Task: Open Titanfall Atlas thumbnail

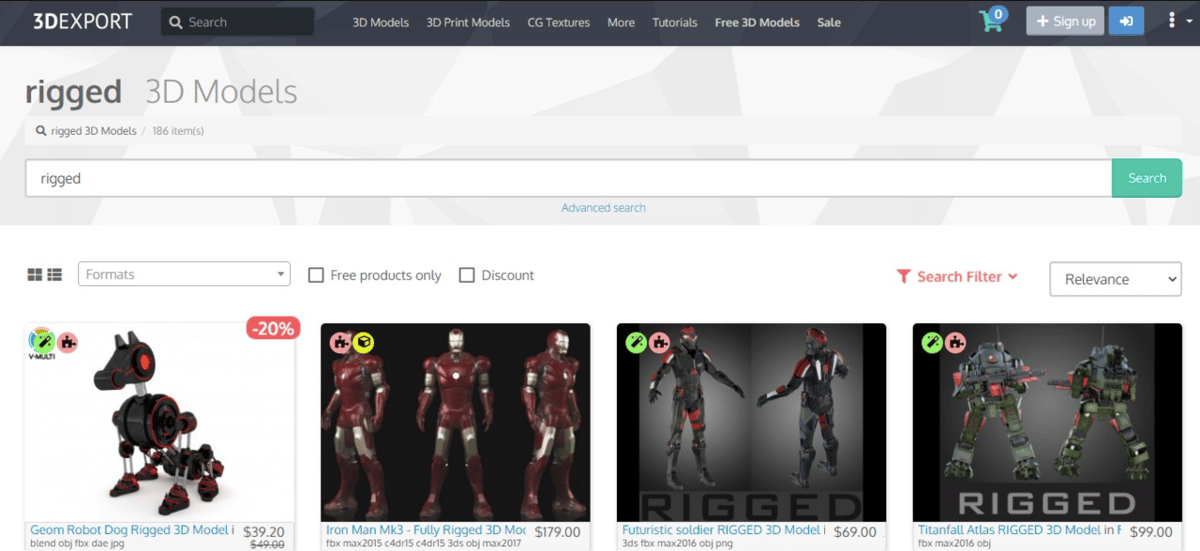Action: click(x=1048, y=421)
